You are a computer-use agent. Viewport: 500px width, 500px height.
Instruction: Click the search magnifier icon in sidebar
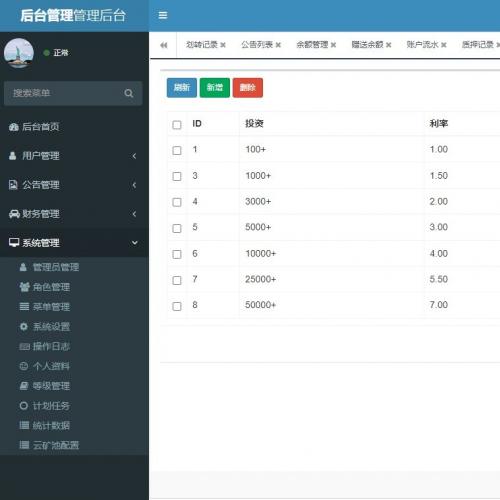129,93
